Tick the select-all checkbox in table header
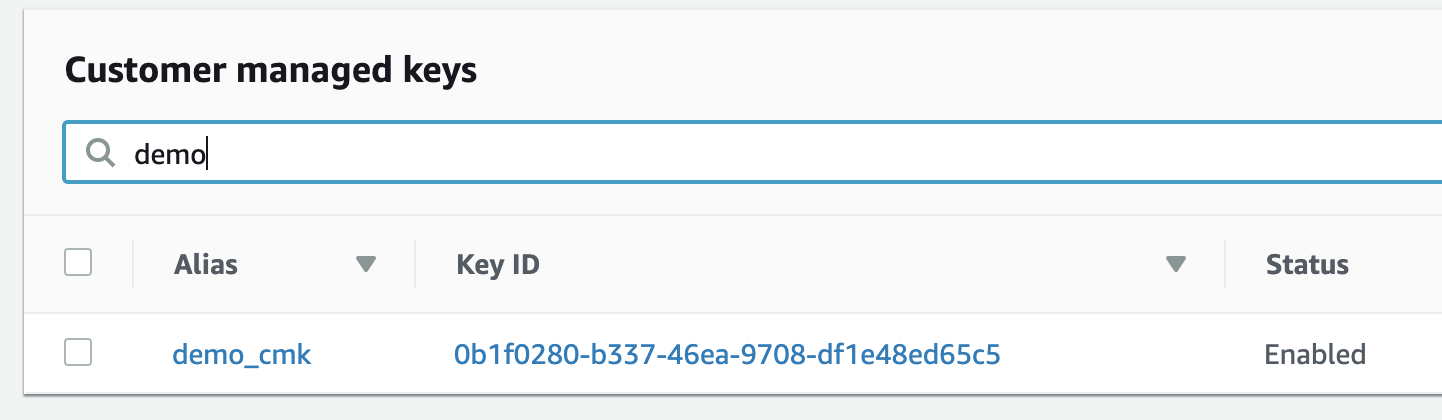 [78, 263]
